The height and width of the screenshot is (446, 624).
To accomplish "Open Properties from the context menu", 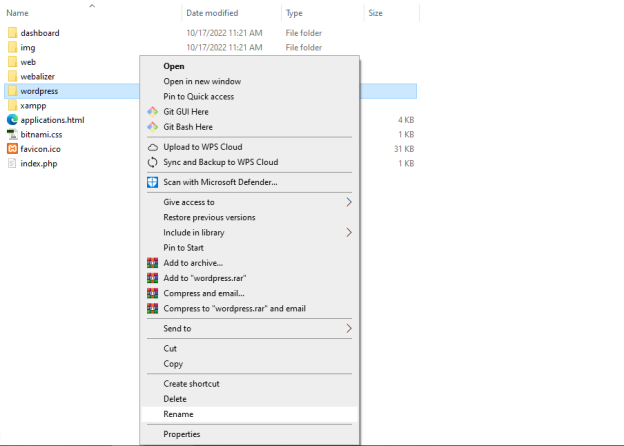I will pyautogui.click(x=250, y=434).
